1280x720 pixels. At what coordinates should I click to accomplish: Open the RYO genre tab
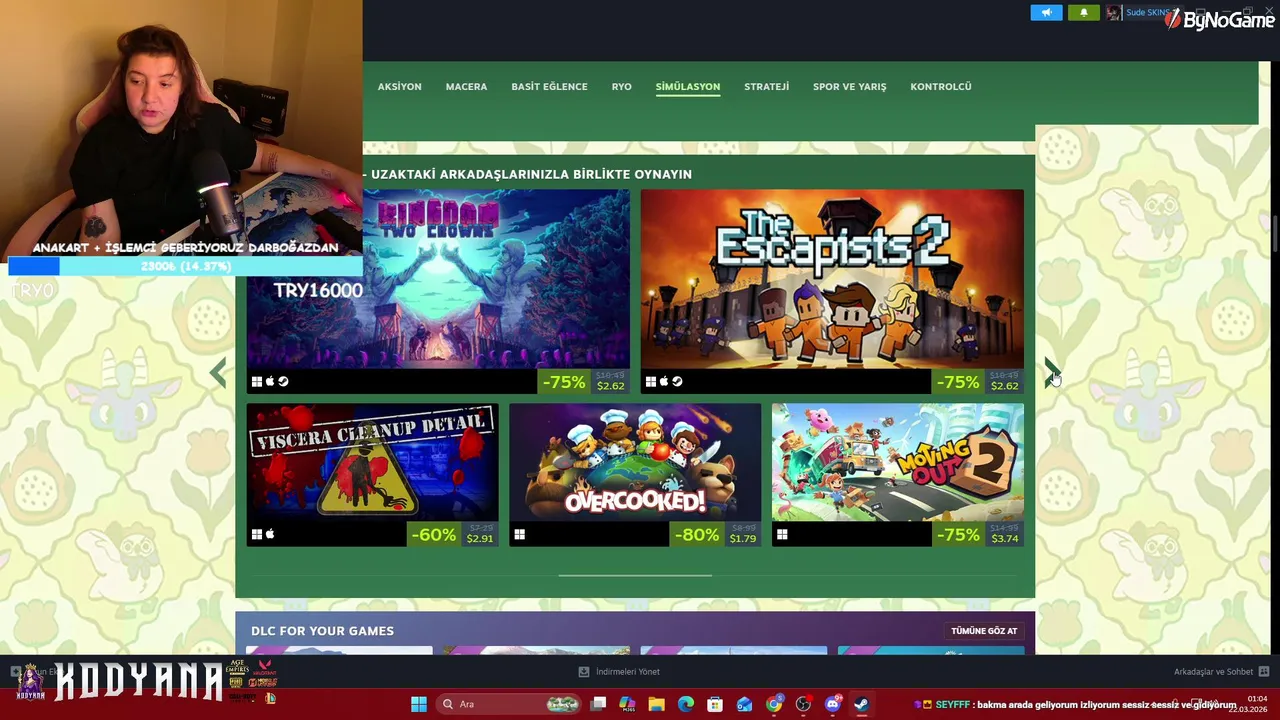[x=621, y=87]
